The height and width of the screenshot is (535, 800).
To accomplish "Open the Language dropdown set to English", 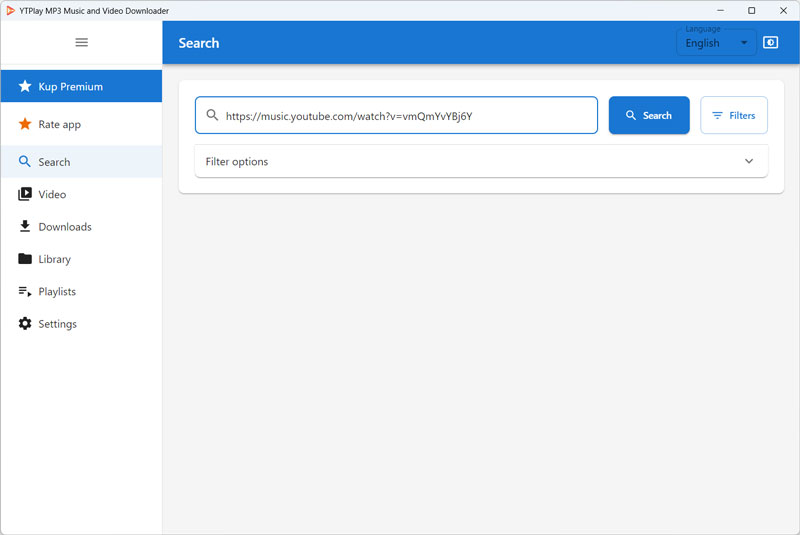I will tap(716, 43).
